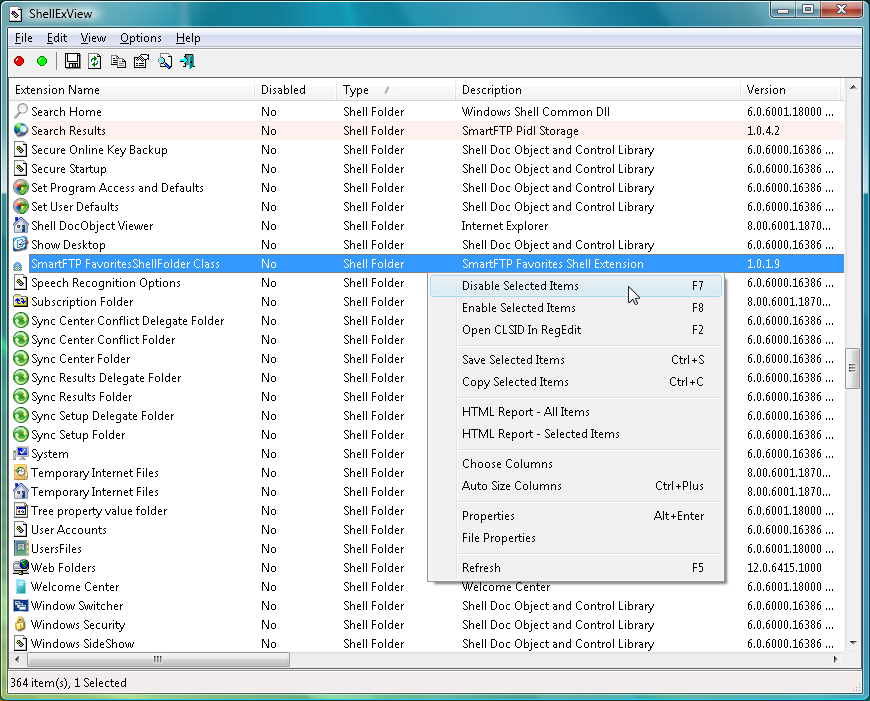This screenshot has width=870, height=701.
Task: Click the horizontal scrollbar left arrow
Action: coord(17,659)
